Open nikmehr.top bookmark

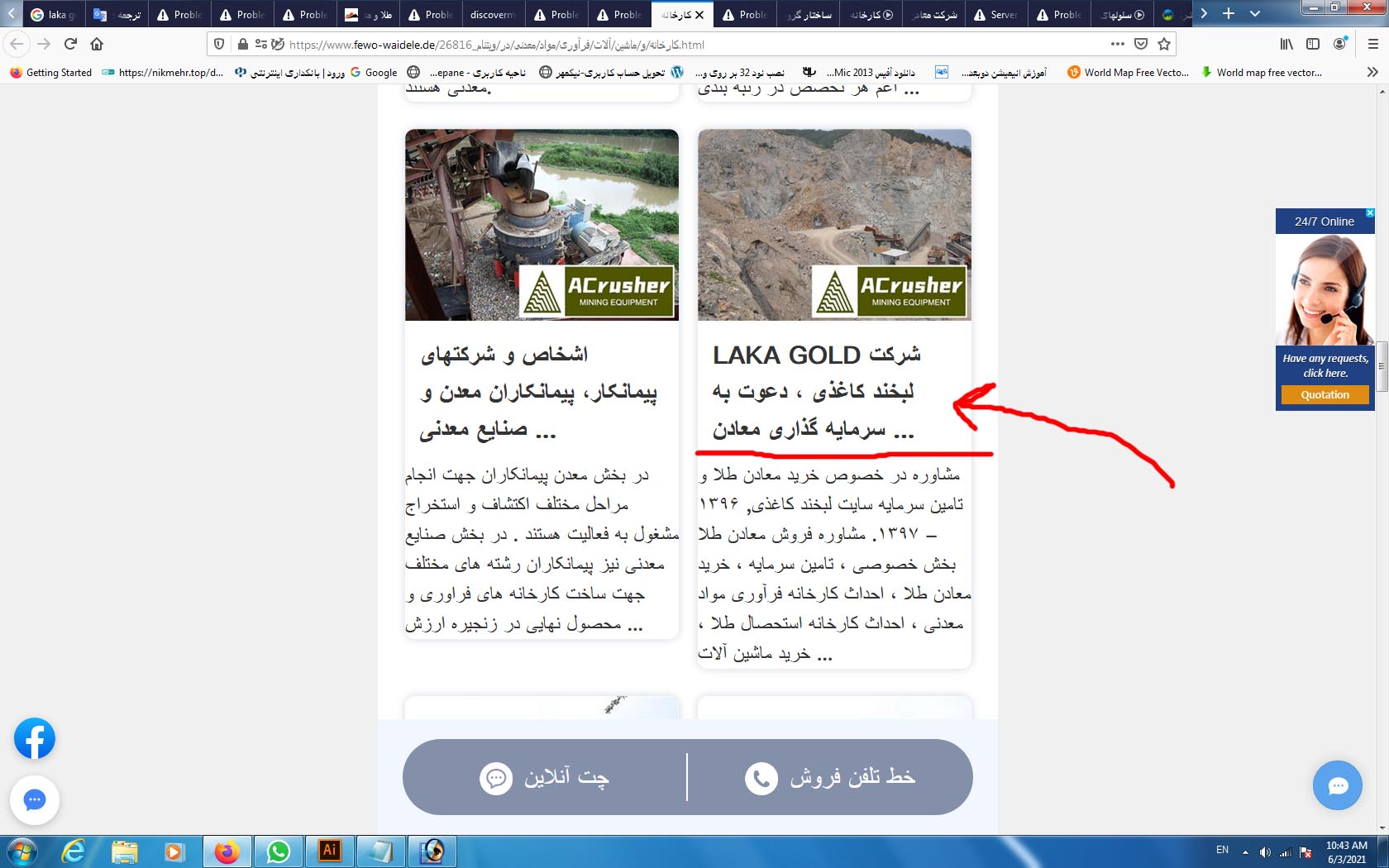[x=163, y=72]
